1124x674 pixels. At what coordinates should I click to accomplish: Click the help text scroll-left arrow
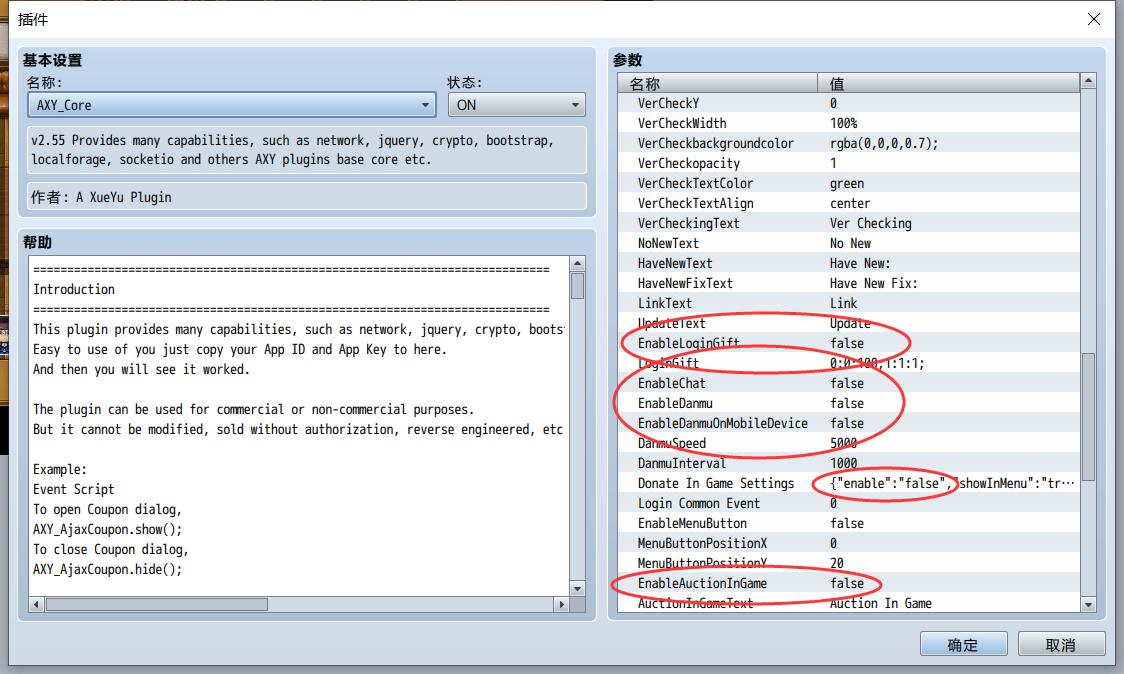click(x=37, y=604)
